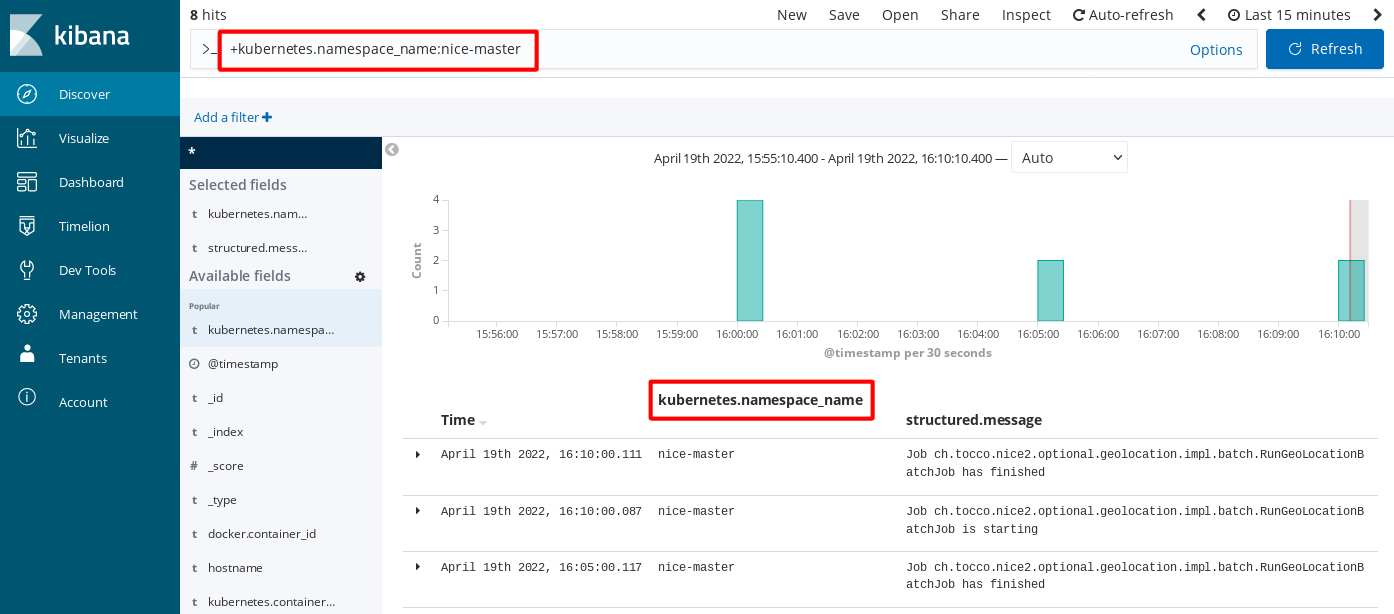The width and height of the screenshot is (1394, 614).
Task: Navigate to Dev Tools
Action: tap(90, 270)
